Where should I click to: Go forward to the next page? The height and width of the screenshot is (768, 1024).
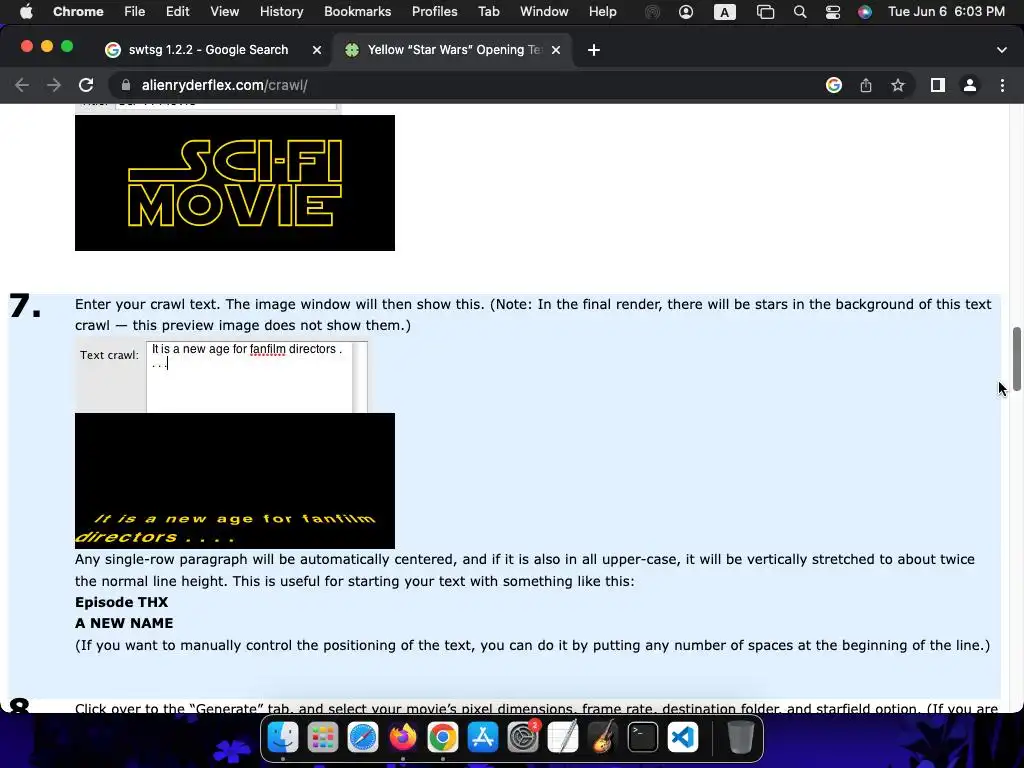(54, 85)
